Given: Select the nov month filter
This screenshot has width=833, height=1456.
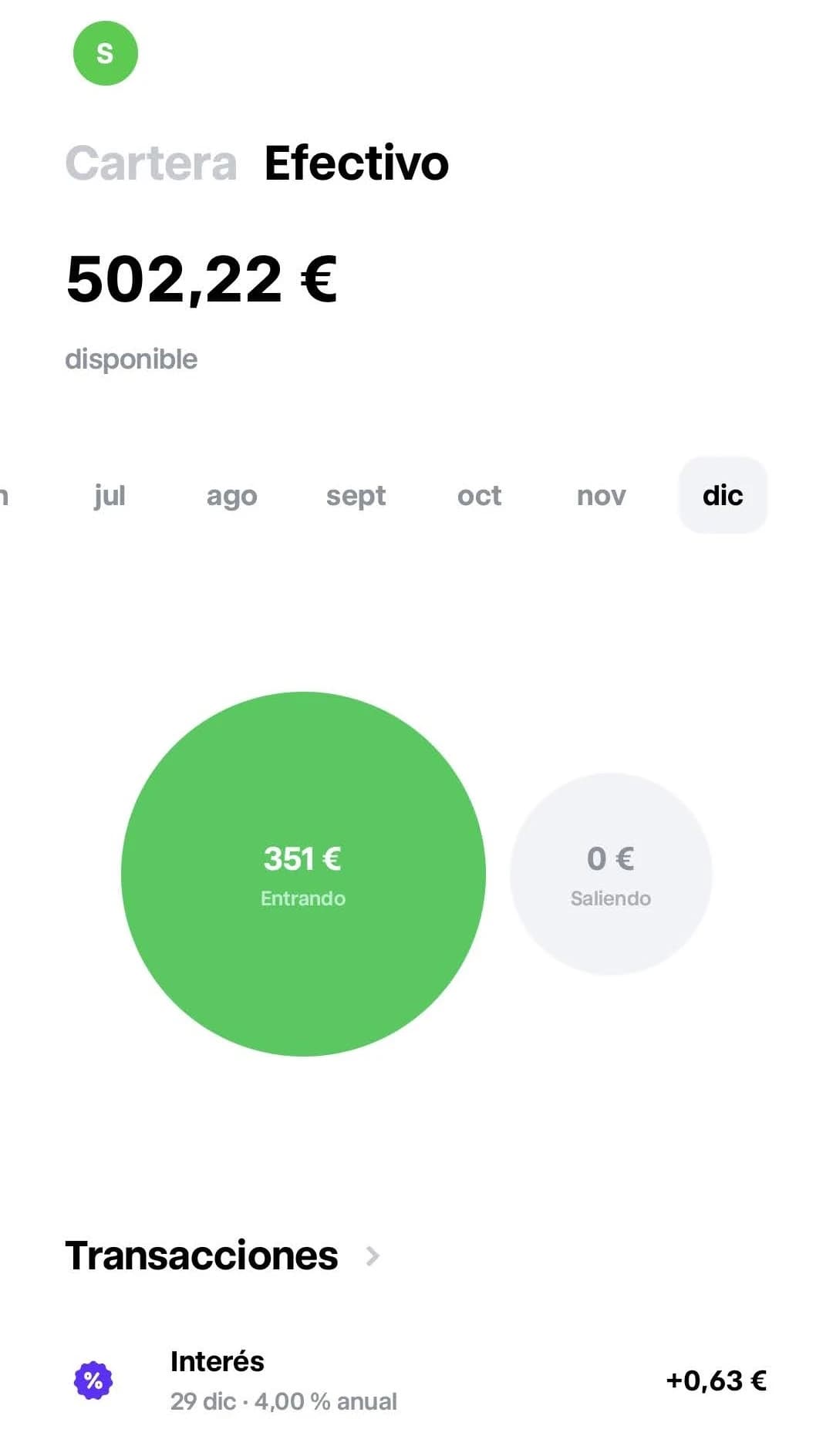Looking at the screenshot, I should (x=601, y=496).
